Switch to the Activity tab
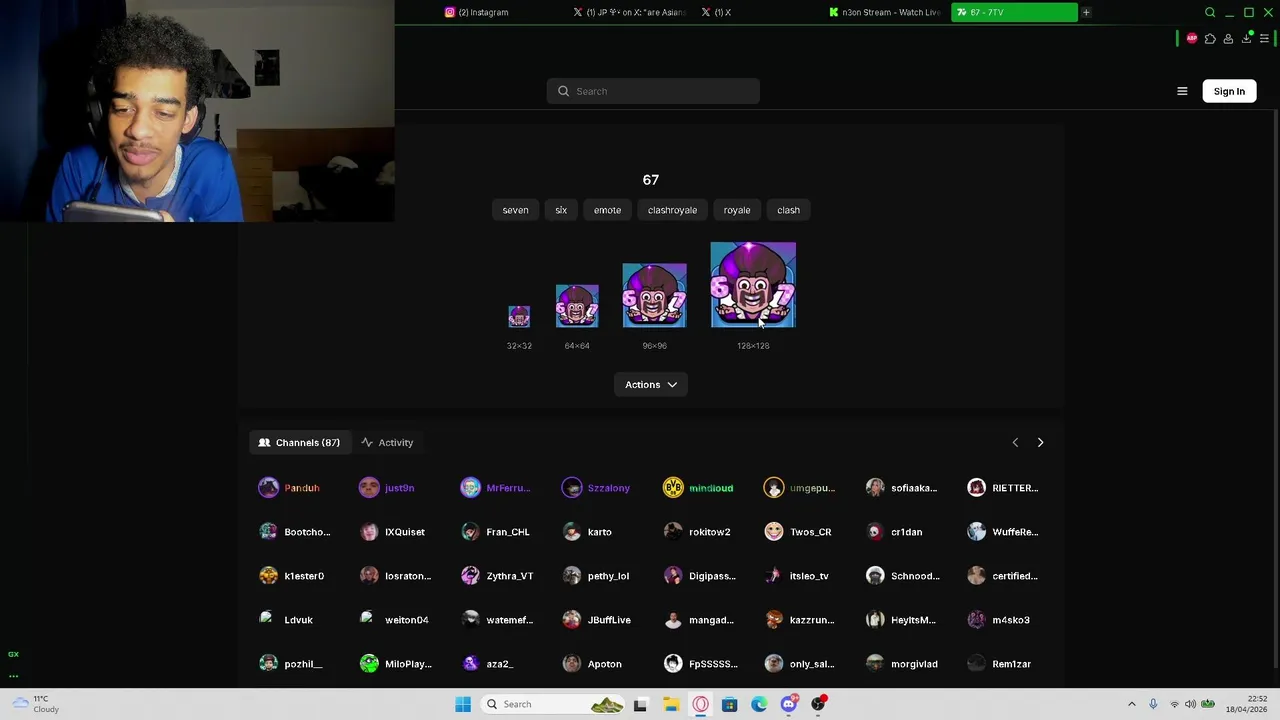1280x720 pixels. point(387,442)
